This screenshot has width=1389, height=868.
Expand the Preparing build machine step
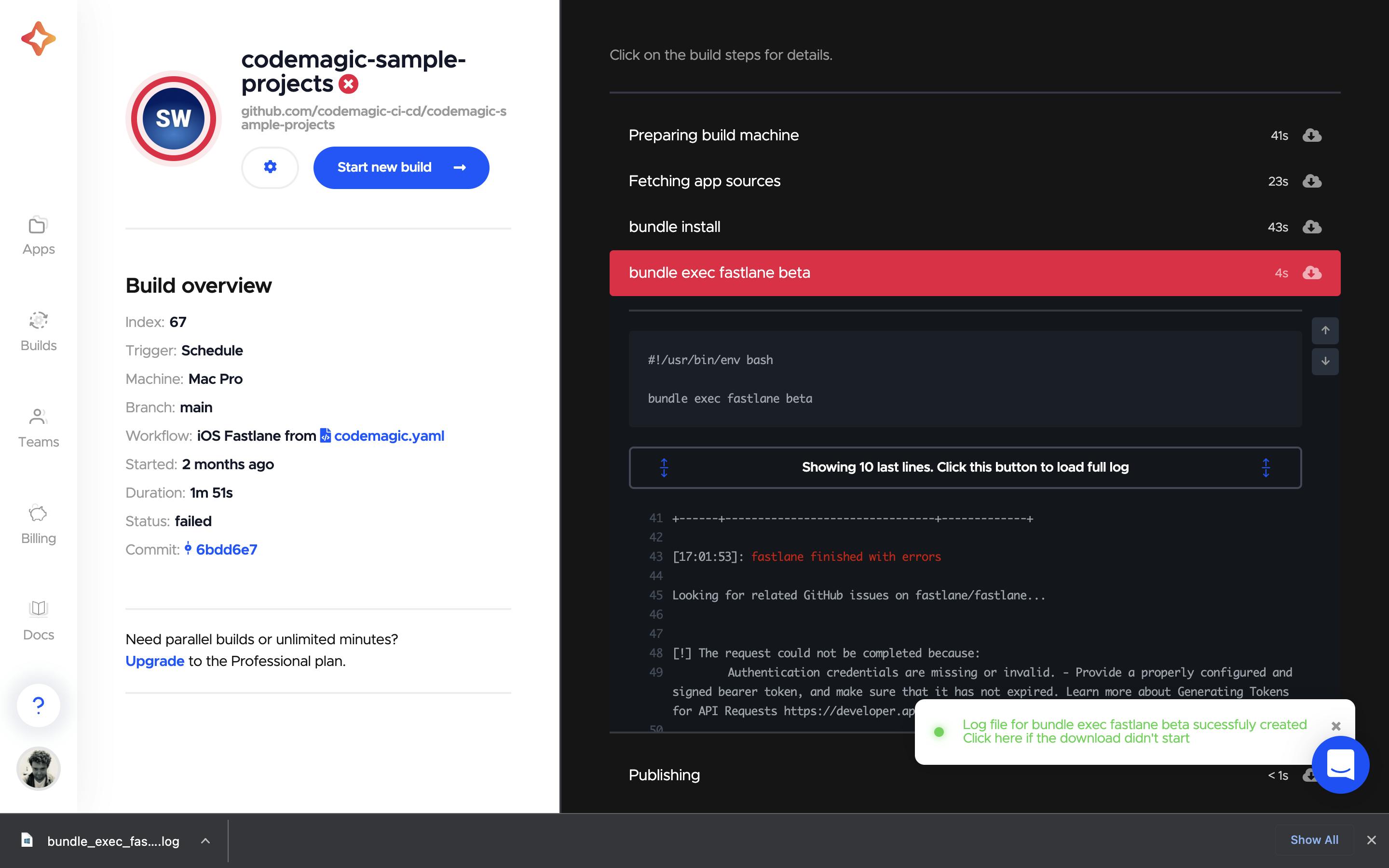[x=713, y=136]
